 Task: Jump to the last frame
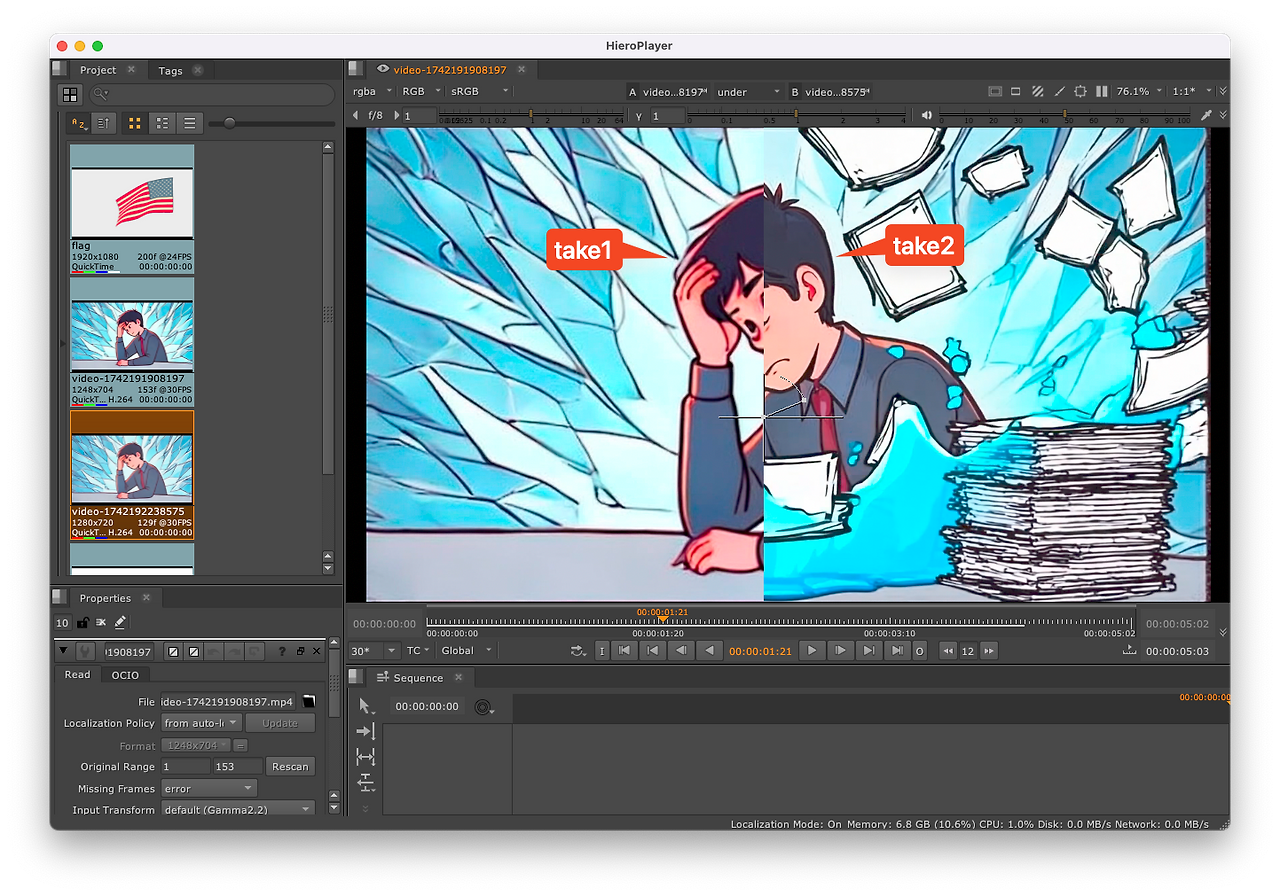[897, 651]
